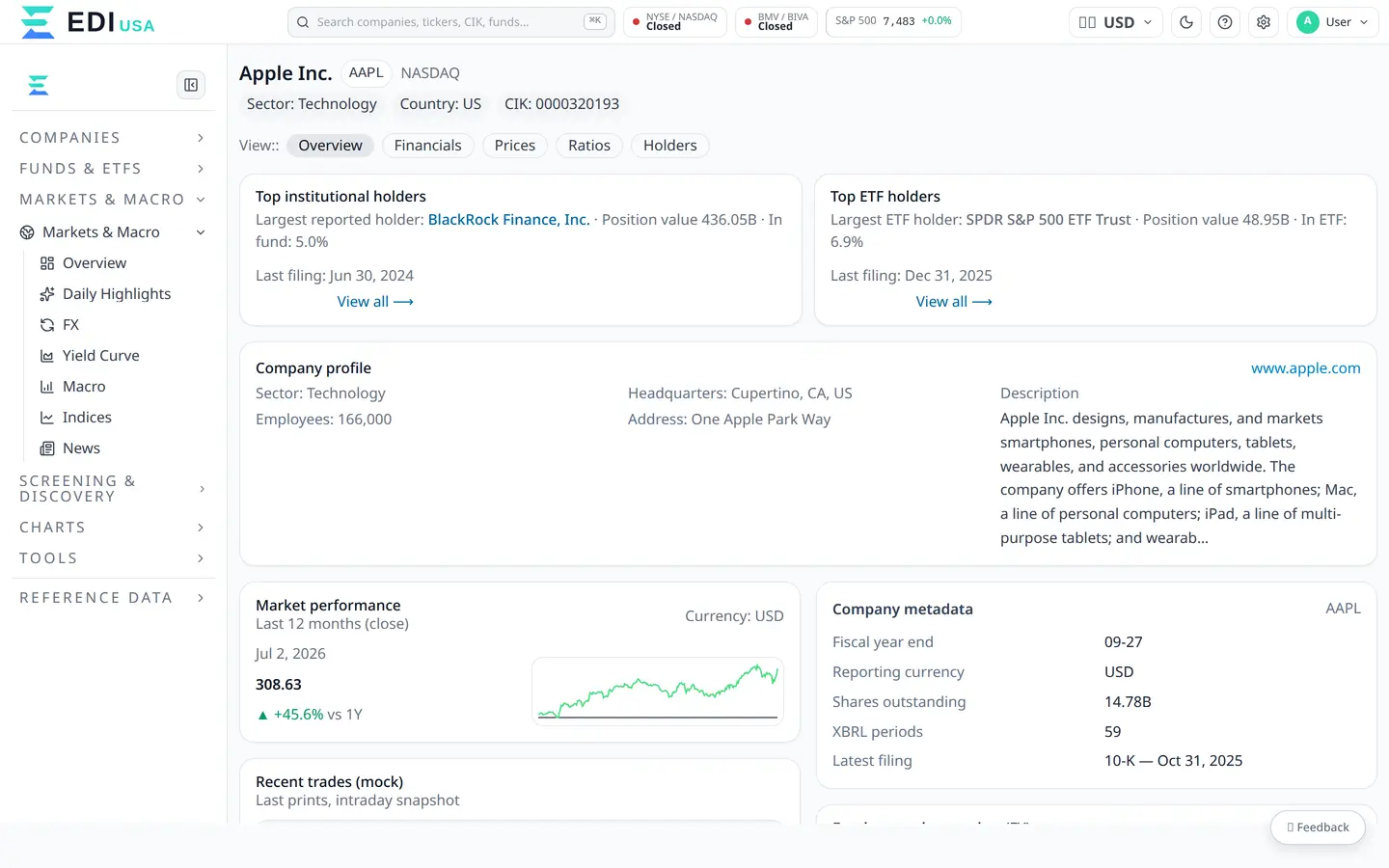Click the Sector: Technology header label
The height and width of the screenshot is (868, 1389).
coord(312,104)
